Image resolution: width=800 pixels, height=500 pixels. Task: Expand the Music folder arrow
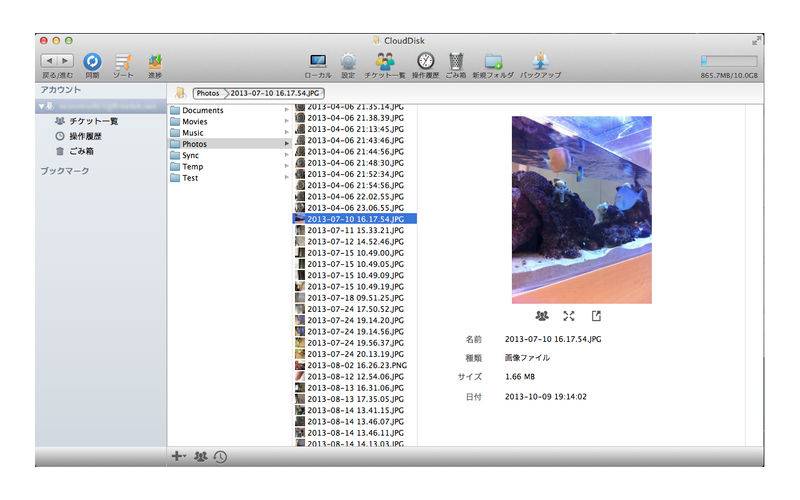(286, 133)
